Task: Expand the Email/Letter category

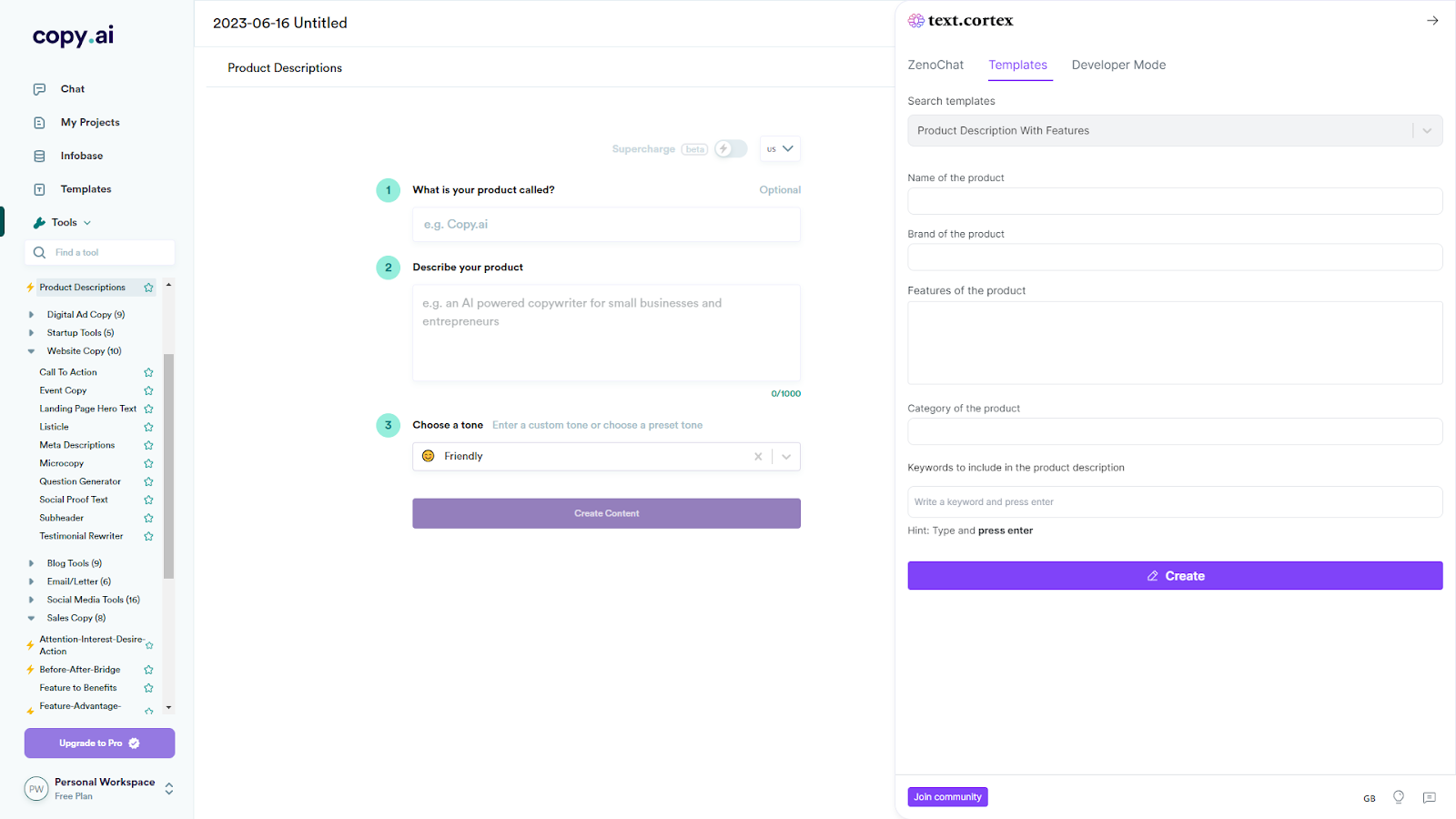Action: coord(31,581)
